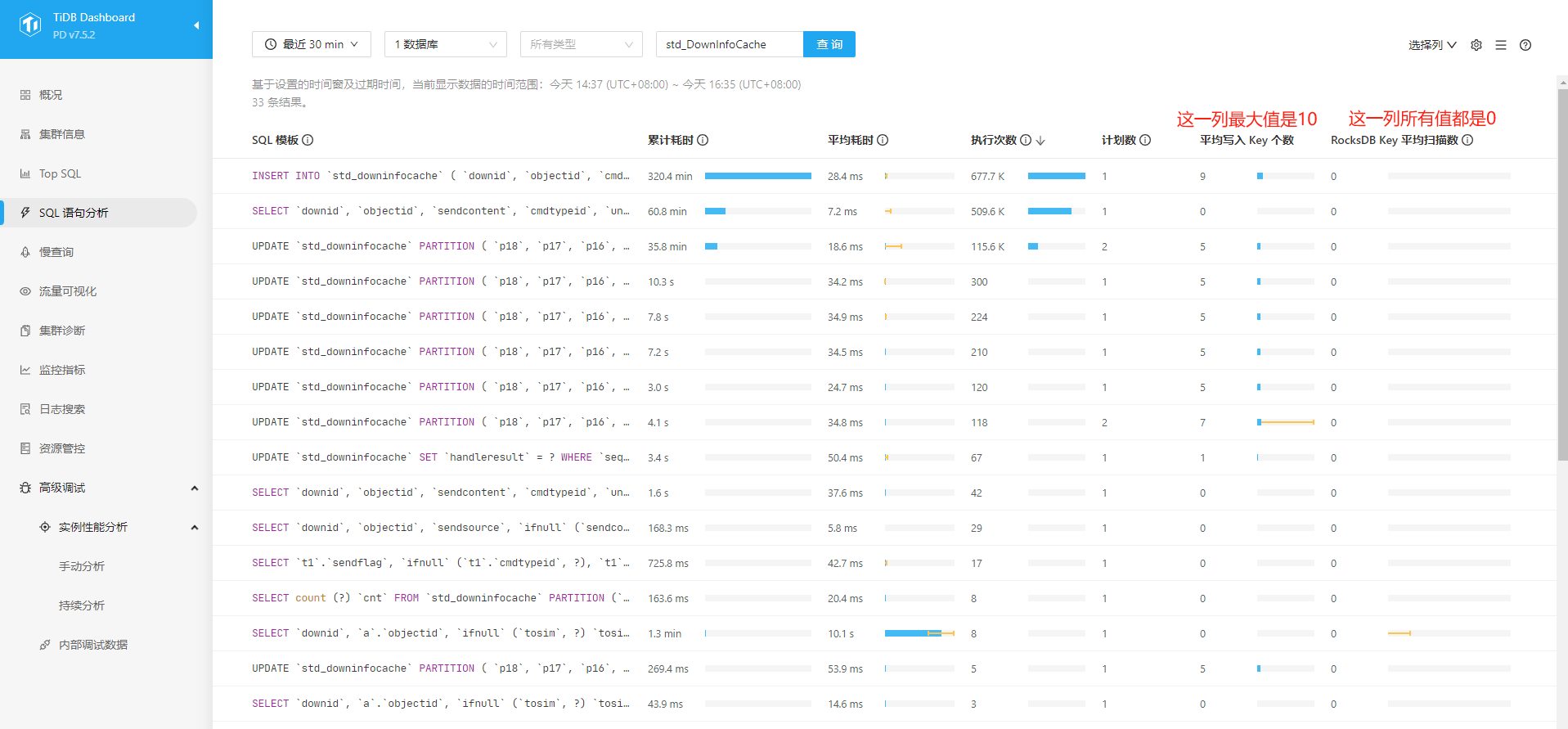Open the INSERT INTO std_downinfocache statement
Image resolution: width=1568 pixels, height=729 pixels.
440,176
